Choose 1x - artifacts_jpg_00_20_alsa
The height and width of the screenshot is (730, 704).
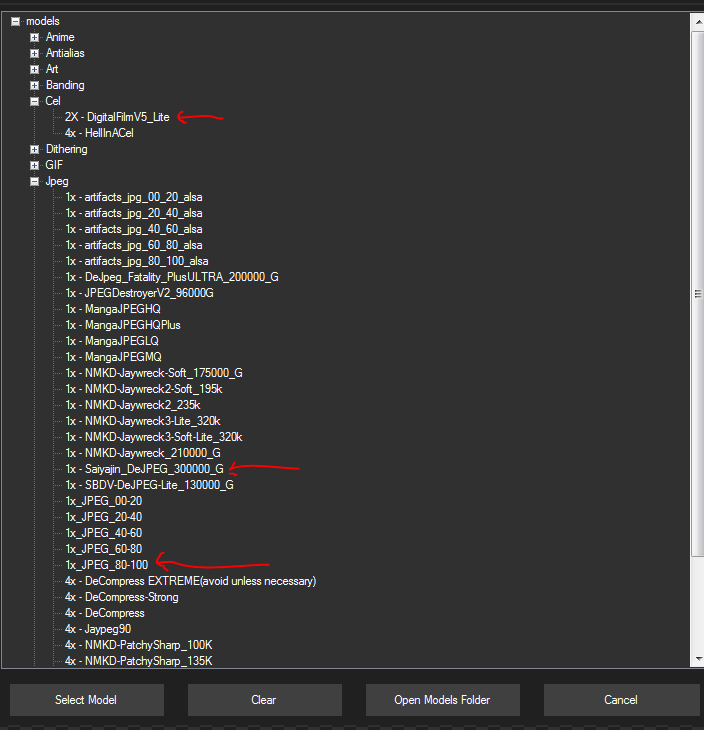click(134, 197)
